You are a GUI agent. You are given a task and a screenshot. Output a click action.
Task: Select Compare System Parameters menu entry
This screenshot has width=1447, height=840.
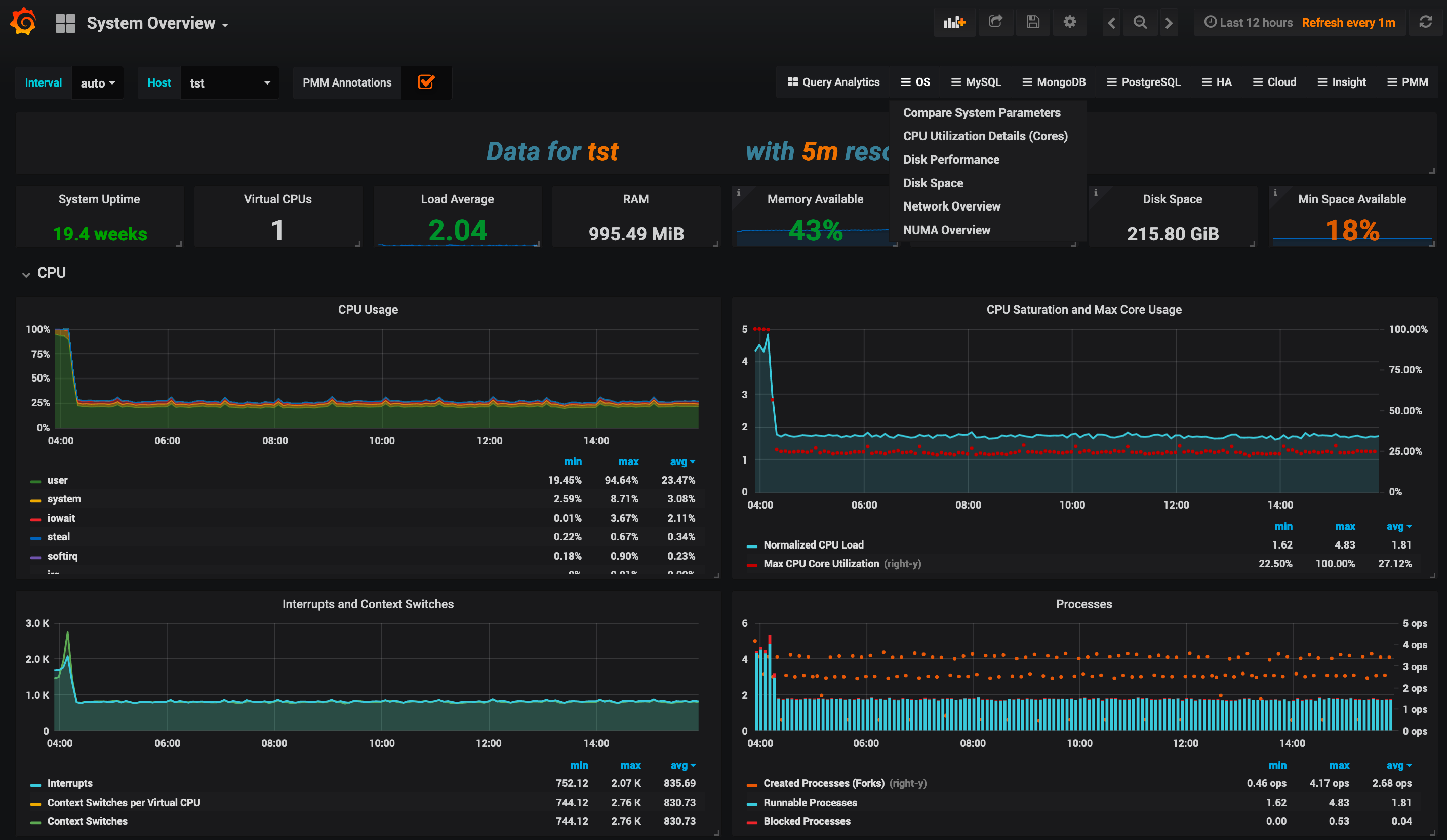click(x=982, y=112)
